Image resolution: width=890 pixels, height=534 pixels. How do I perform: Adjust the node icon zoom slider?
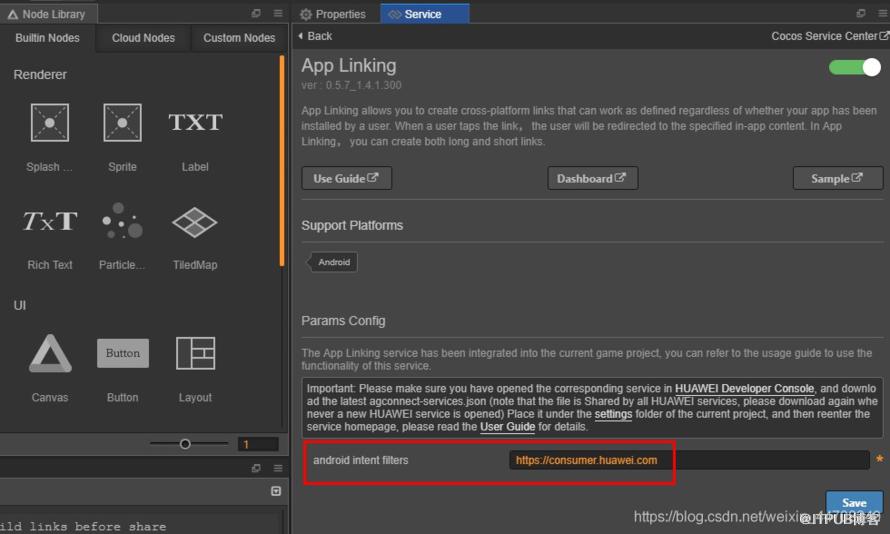click(x=185, y=444)
